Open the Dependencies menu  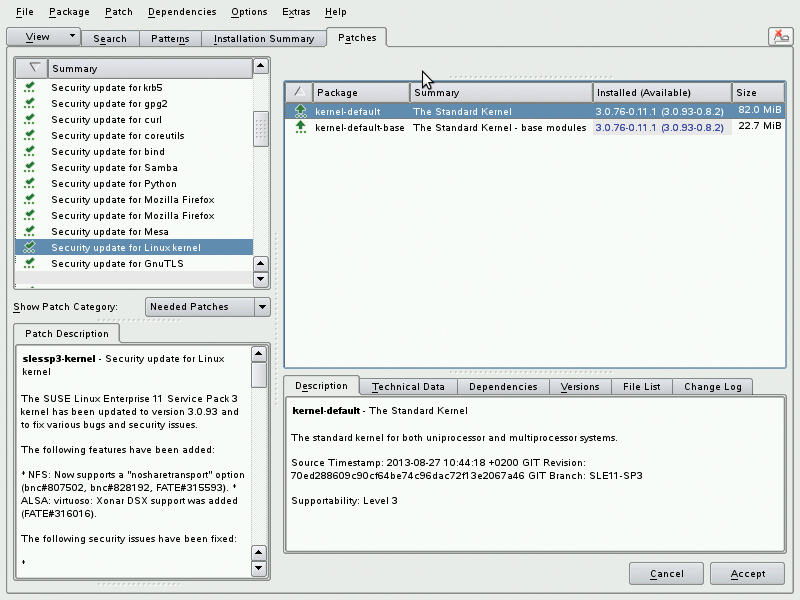tap(181, 12)
